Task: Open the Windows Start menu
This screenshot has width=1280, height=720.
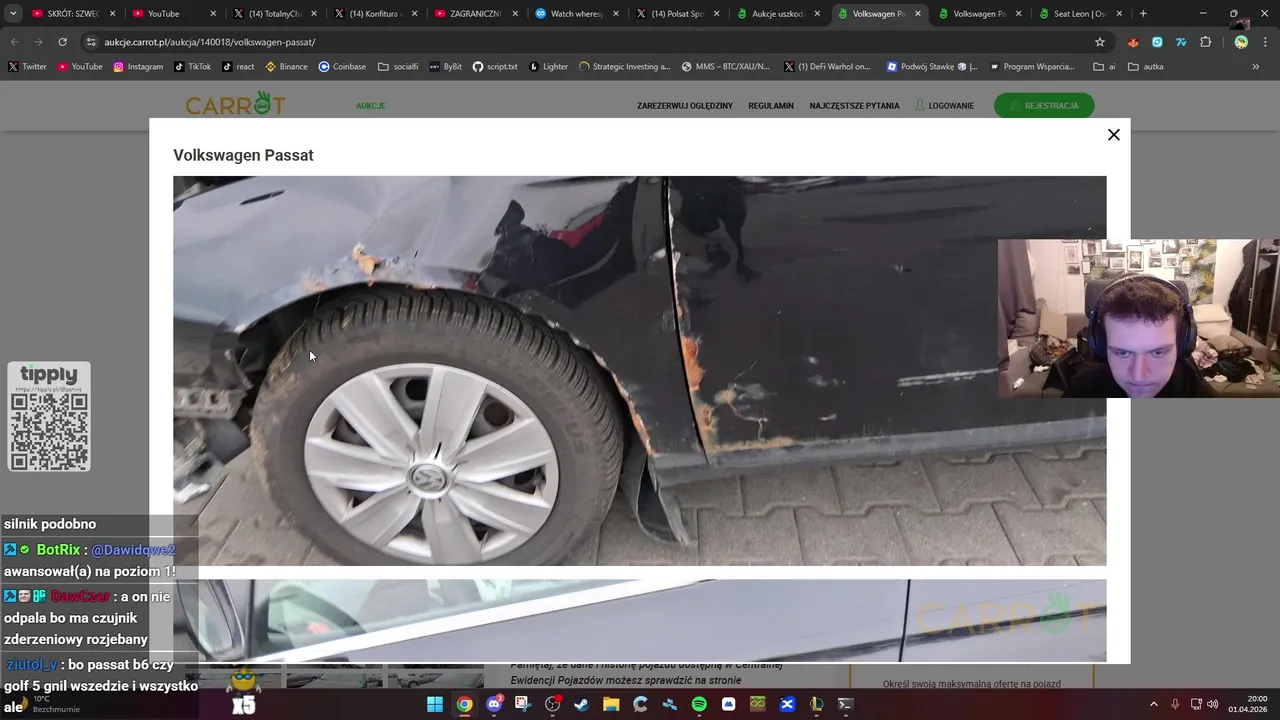Action: click(435, 704)
